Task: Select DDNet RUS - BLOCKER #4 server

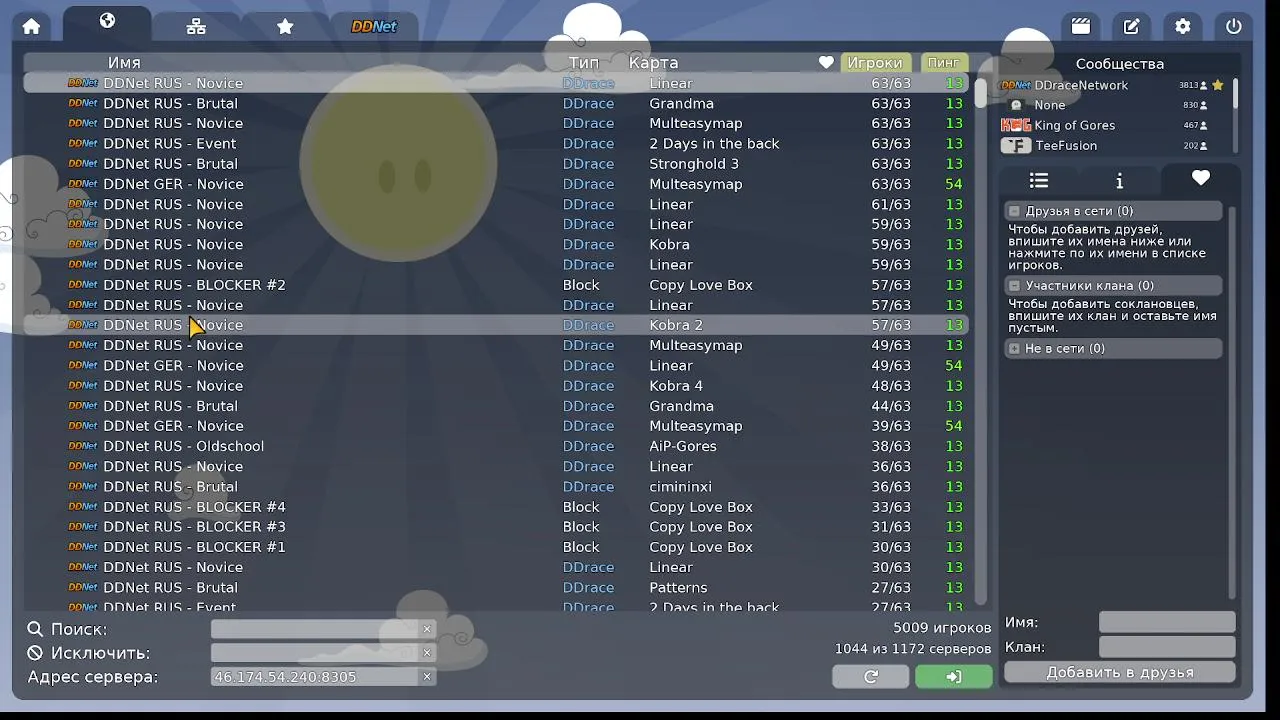Action: click(x=496, y=507)
